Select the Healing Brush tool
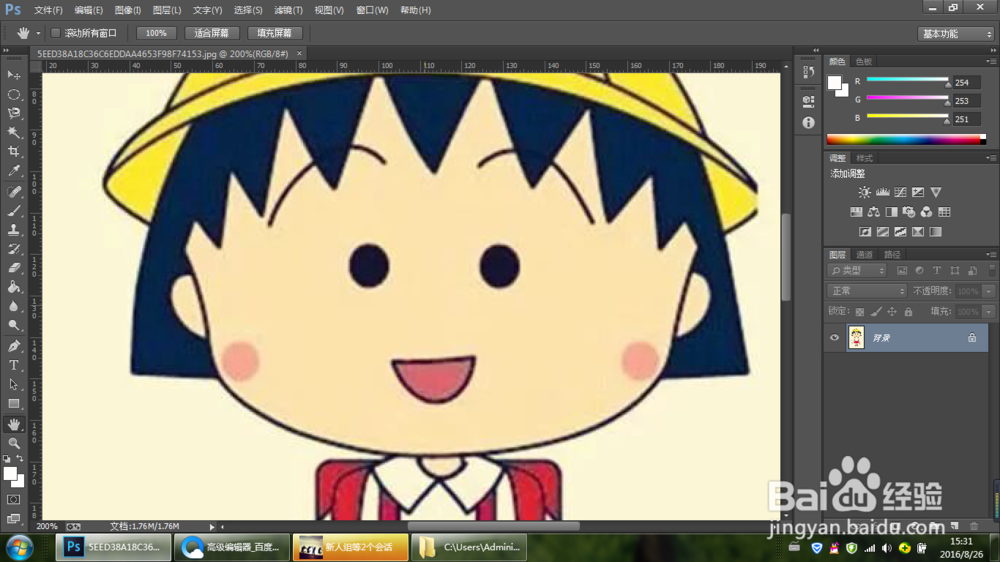This screenshot has height=562, width=1000. click(13, 191)
